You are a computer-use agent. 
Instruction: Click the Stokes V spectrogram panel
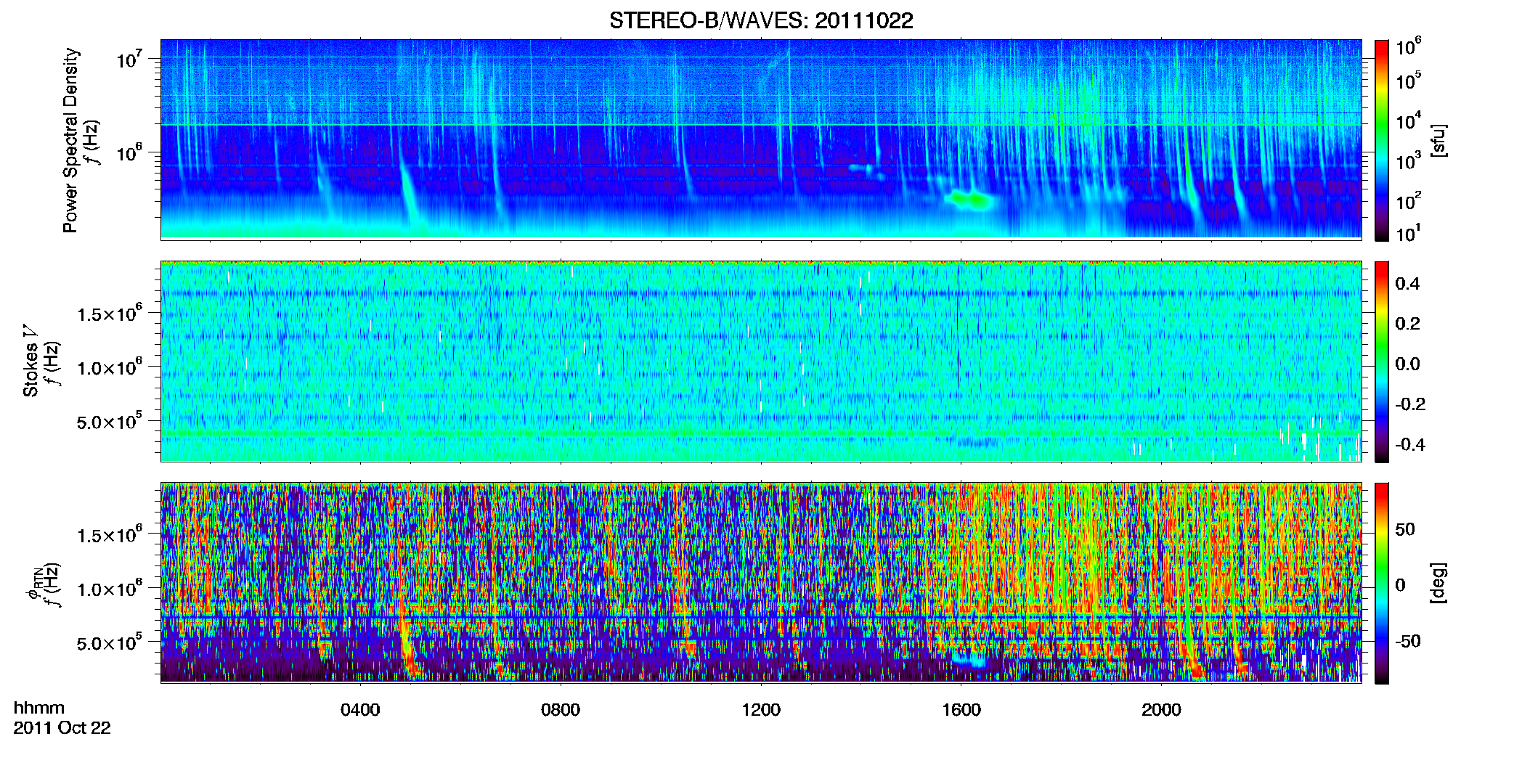coord(761,361)
